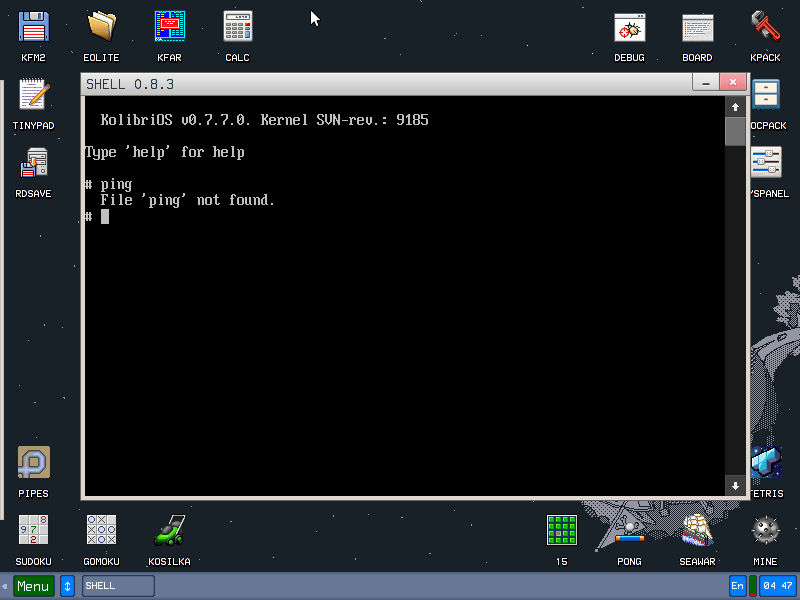Click the shell scrollbar thumb

click(735, 131)
